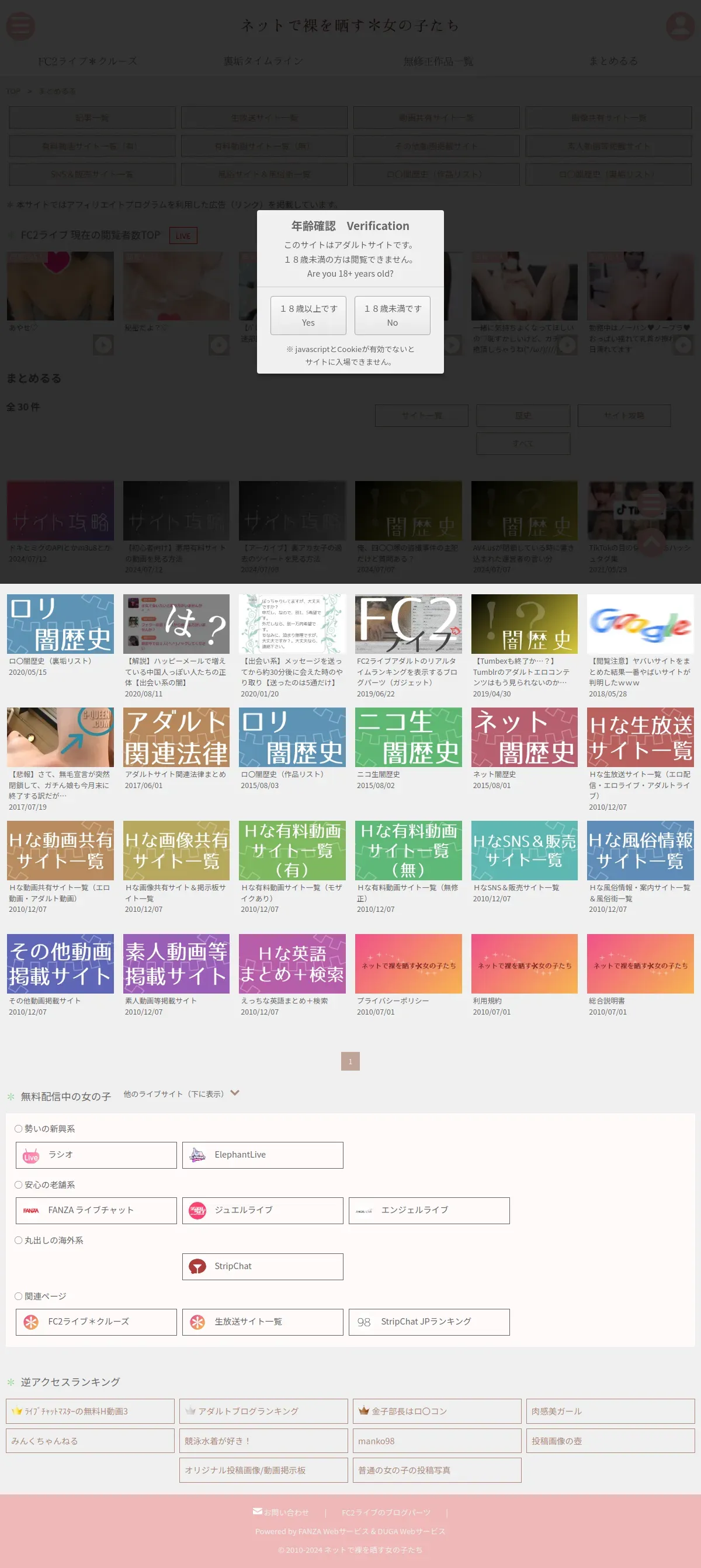The image size is (701, 1568).
Task: Expand 他のライブサイト（下に表示） chevron
Action: click(235, 1093)
